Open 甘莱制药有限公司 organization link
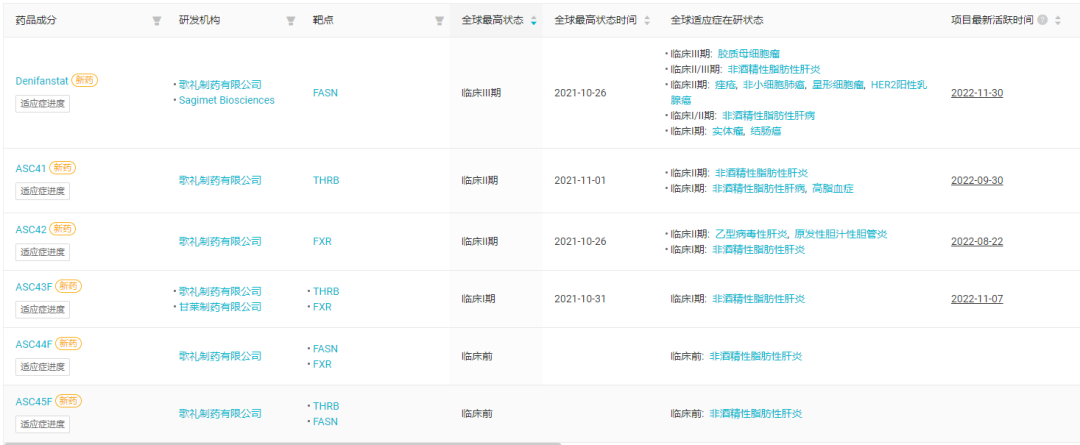 pyautogui.click(x=220, y=307)
